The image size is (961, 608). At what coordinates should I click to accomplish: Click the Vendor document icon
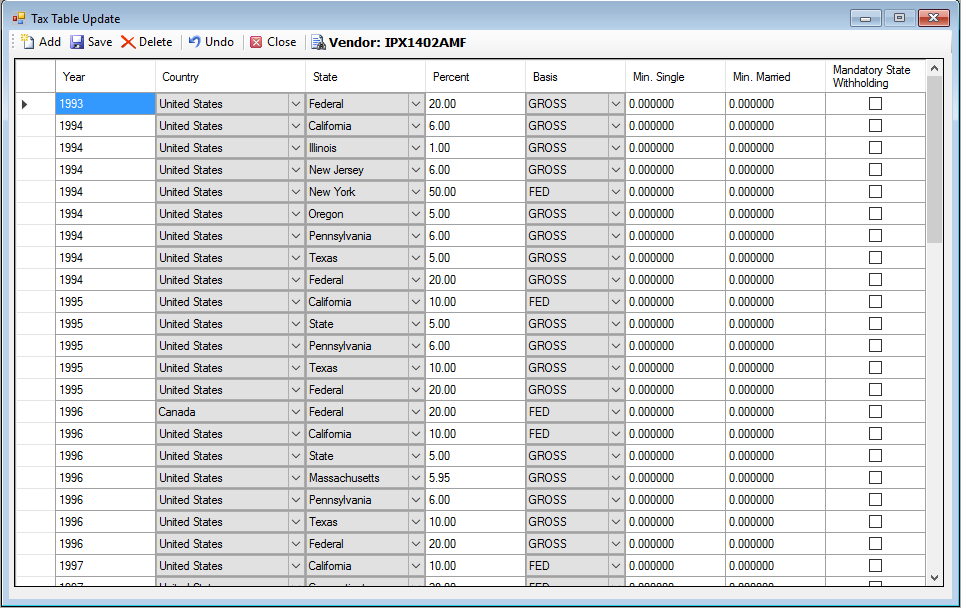click(318, 42)
